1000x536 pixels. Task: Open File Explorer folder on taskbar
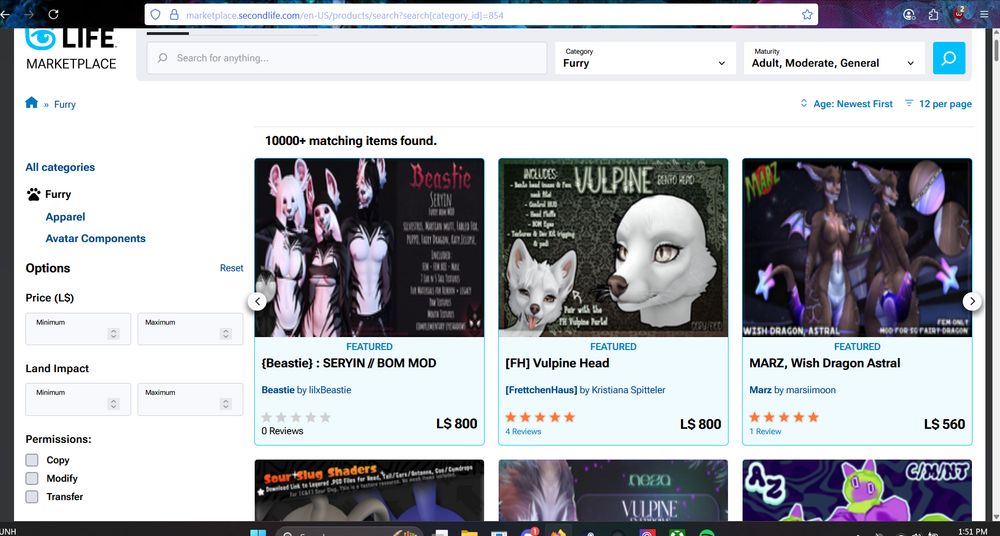(469, 533)
